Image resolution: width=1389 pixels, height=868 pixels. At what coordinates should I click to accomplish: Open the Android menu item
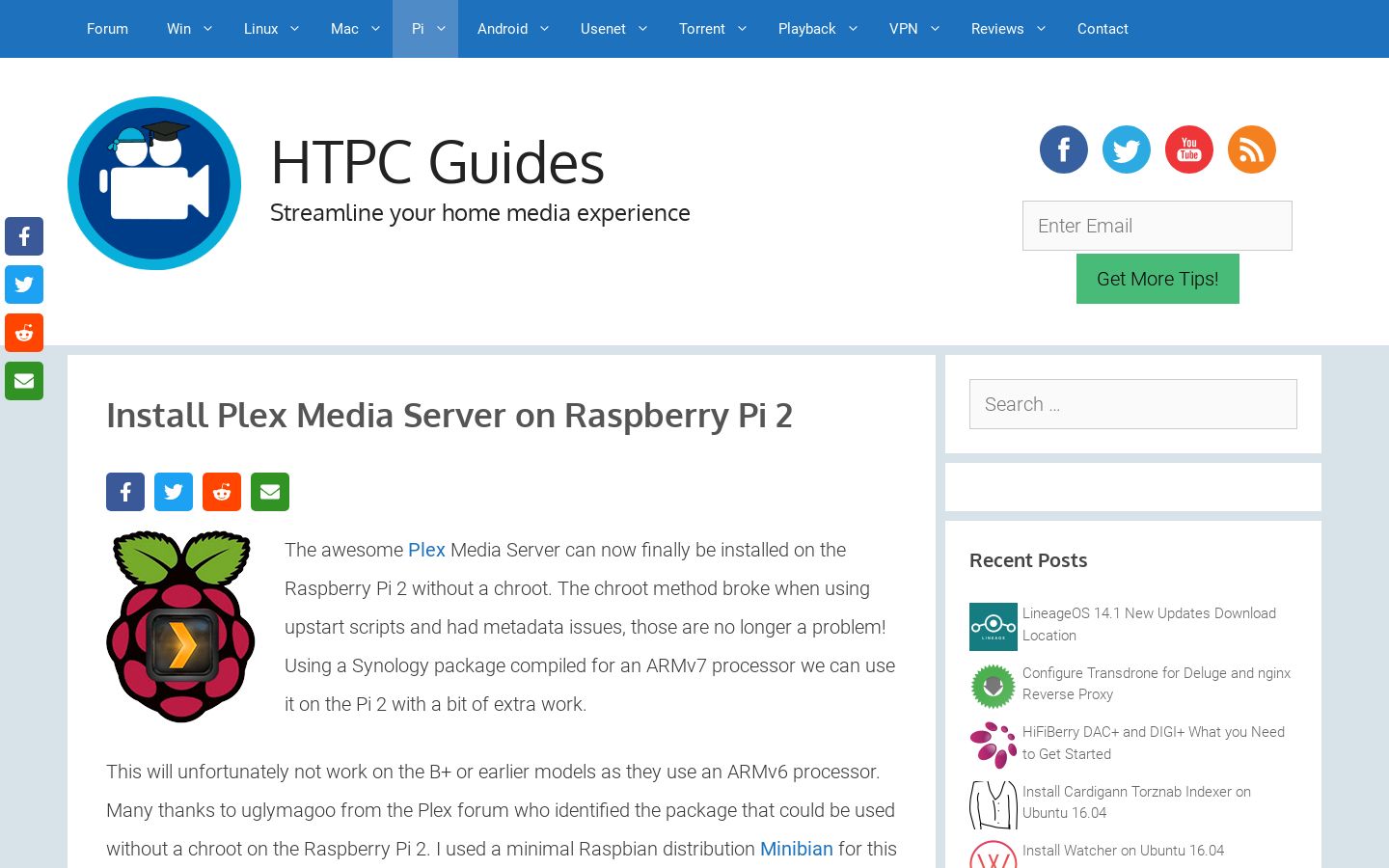click(x=503, y=29)
